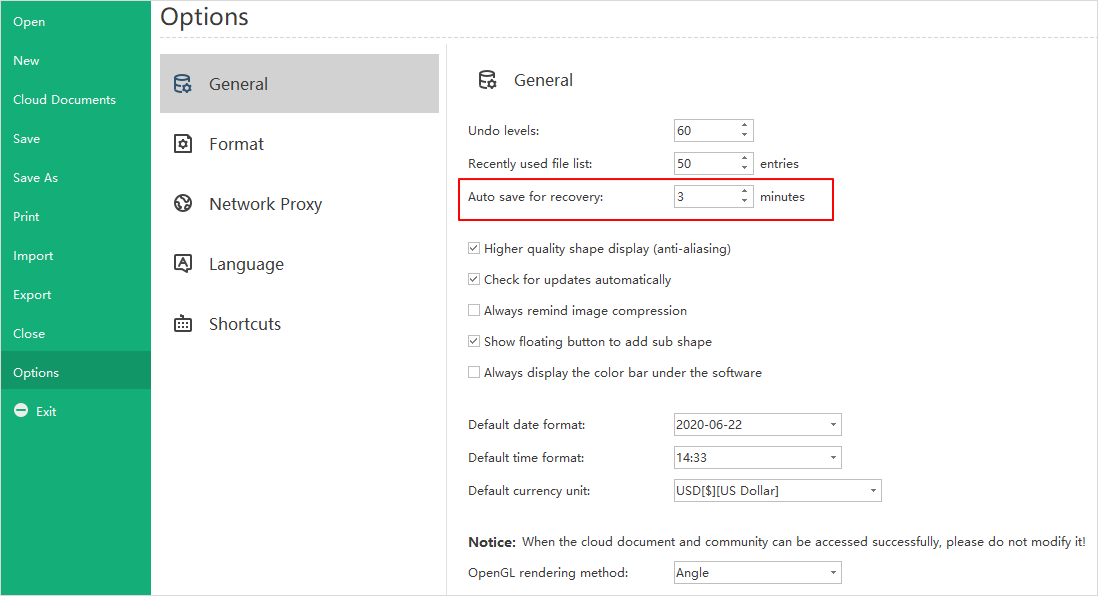Uncheck Check for updates automatically
Viewport: 1098px width, 596px height.
point(474,280)
